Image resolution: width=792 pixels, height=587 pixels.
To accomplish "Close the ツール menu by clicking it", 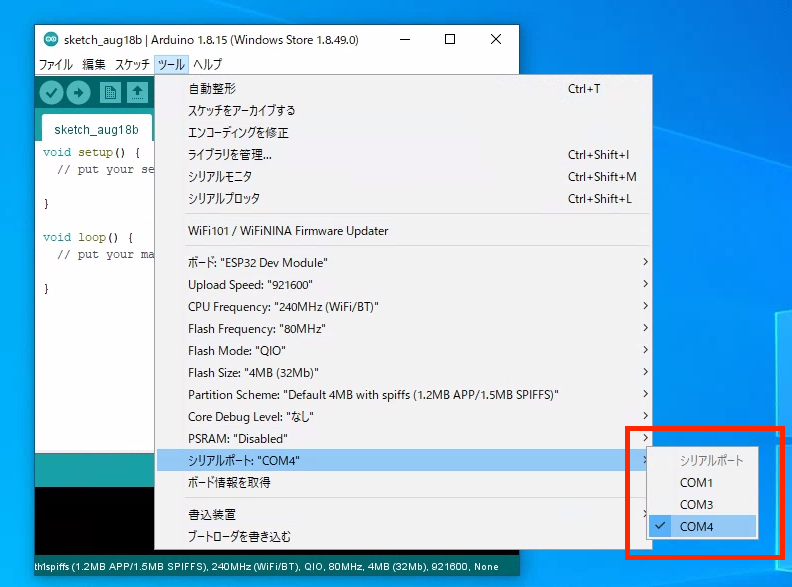I will coord(171,65).
